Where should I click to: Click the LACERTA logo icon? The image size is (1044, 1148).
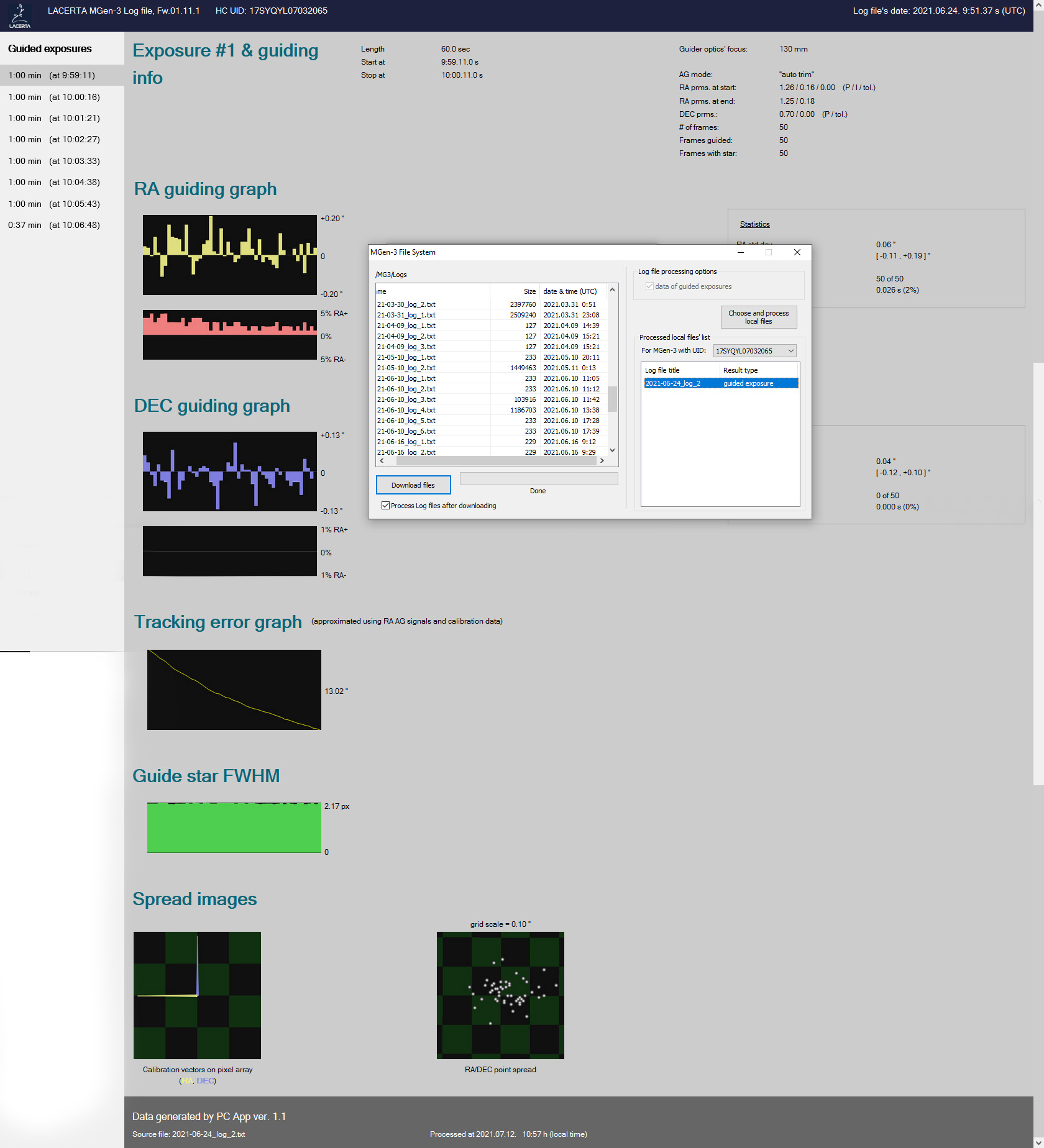19,16
